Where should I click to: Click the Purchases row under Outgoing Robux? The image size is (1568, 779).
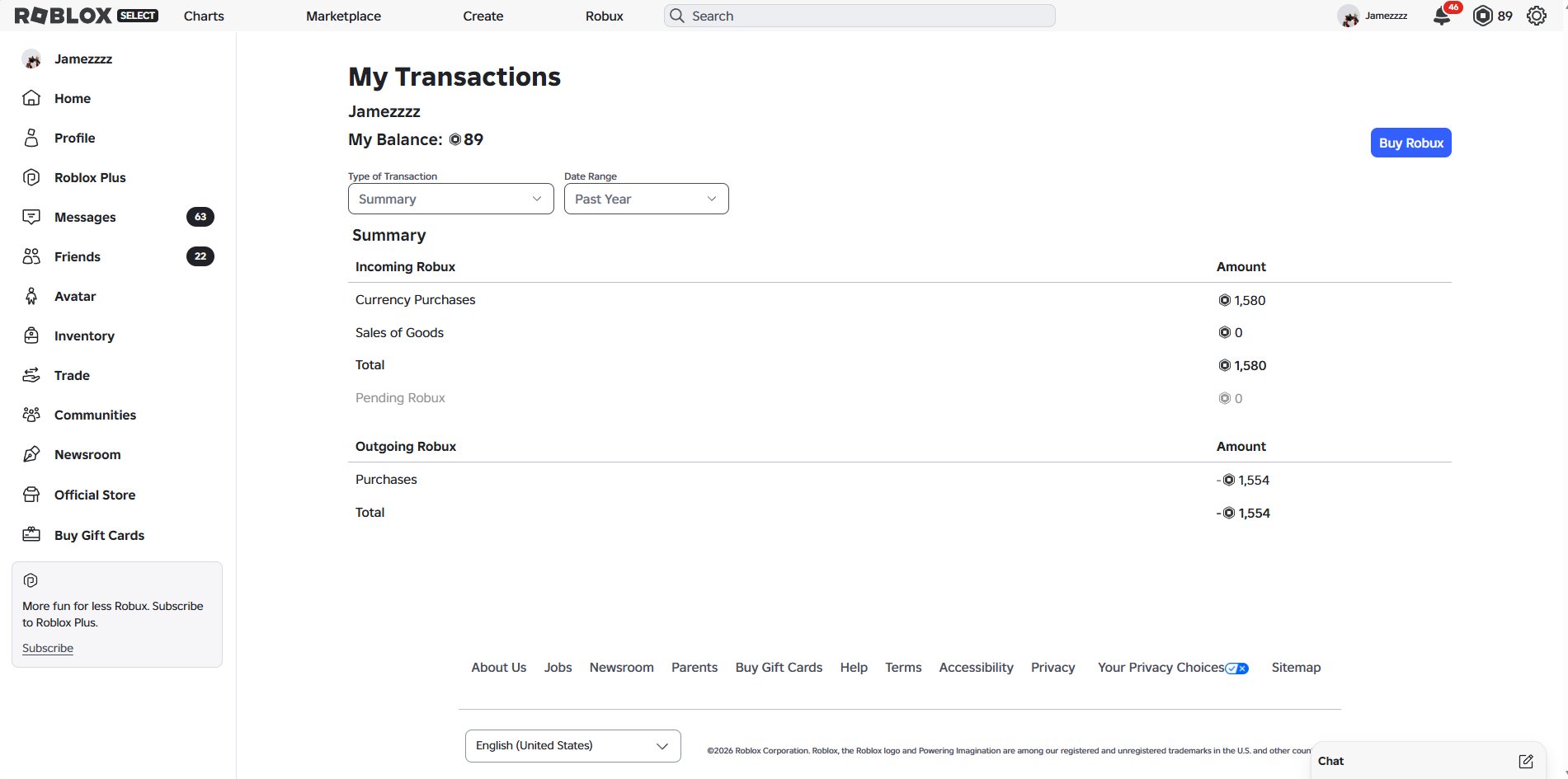point(386,480)
